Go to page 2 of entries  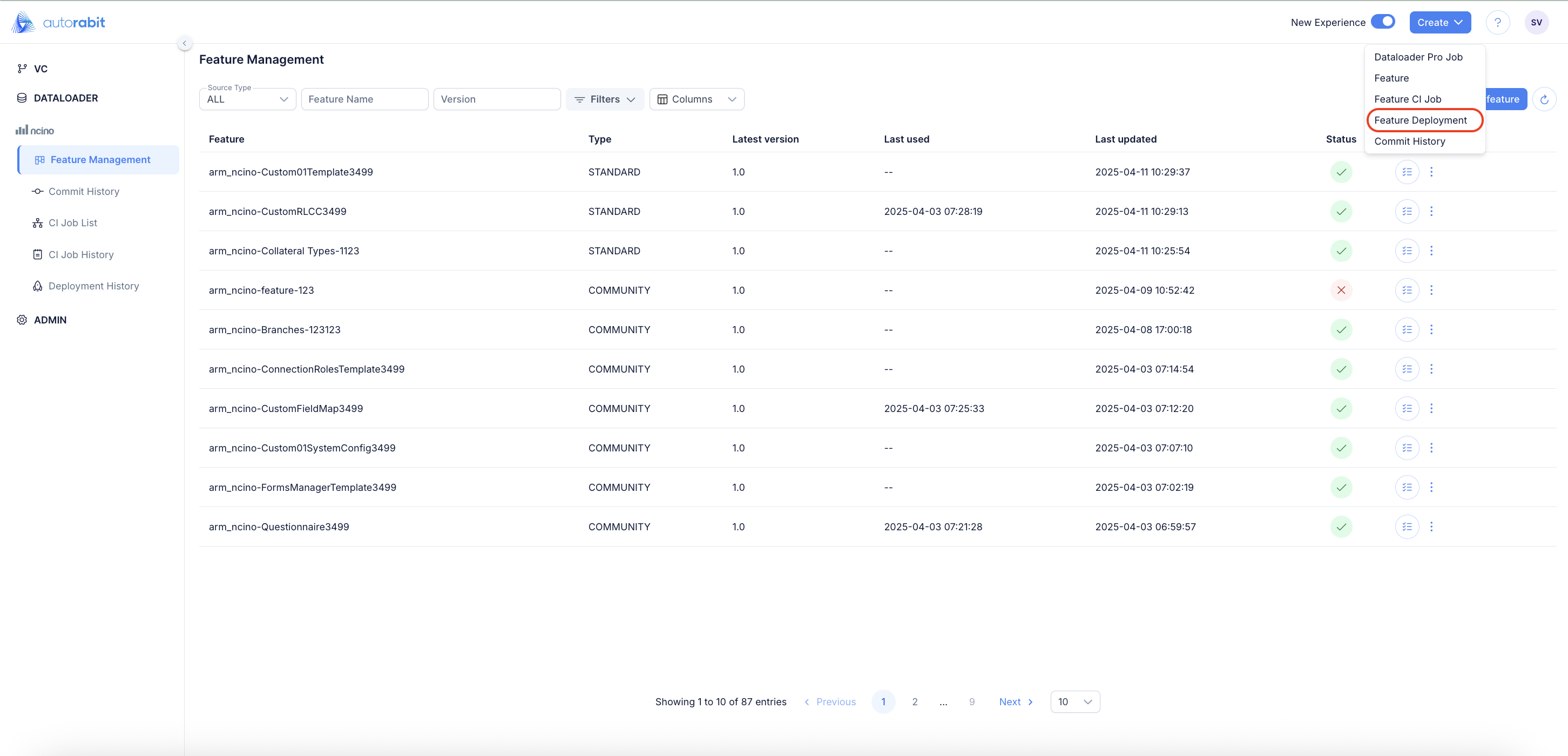pos(914,702)
